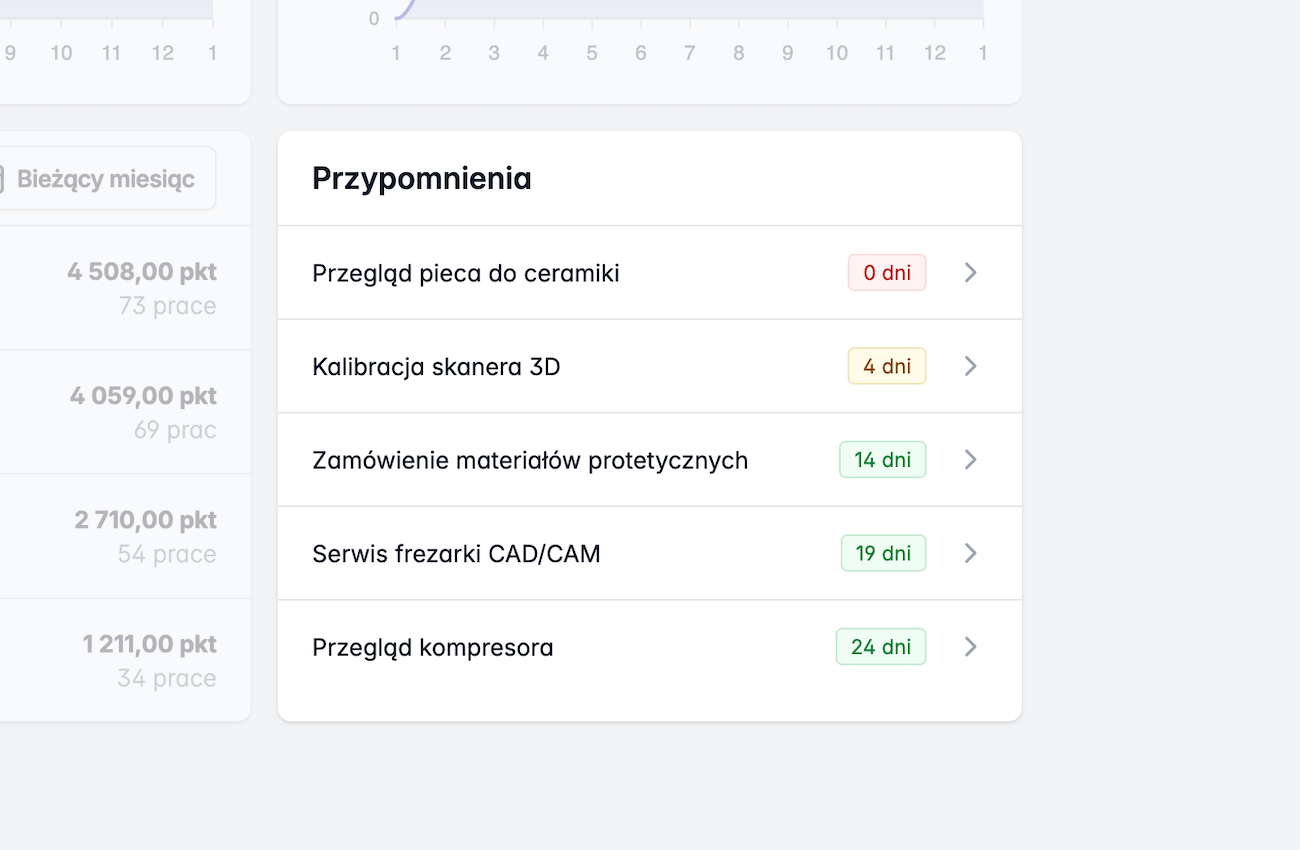Image resolution: width=1300 pixels, height=850 pixels.
Task: Click the "4 508,00 pkt" stat entry
Action: pos(141,271)
